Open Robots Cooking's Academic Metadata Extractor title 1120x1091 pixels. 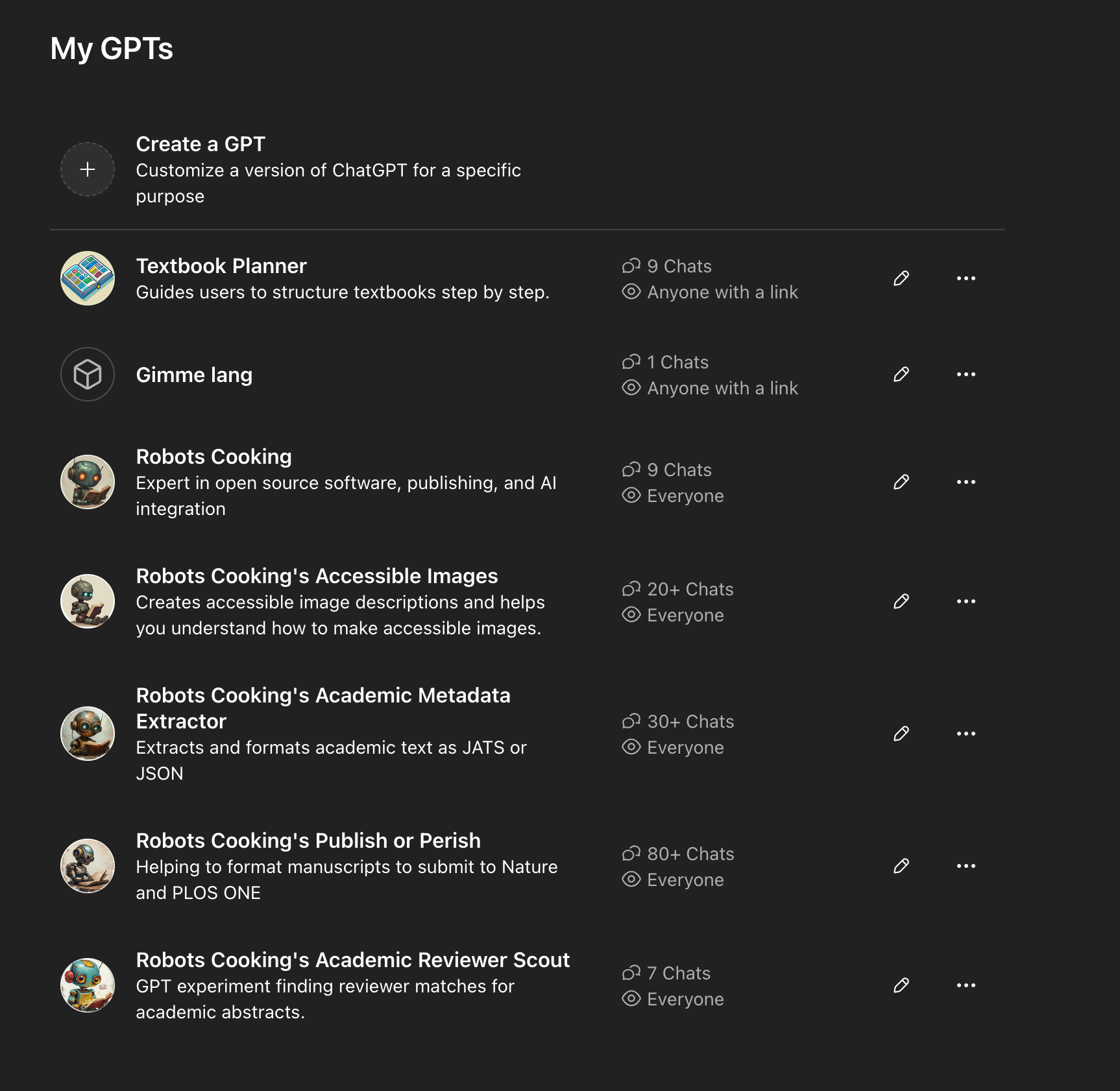coord(323,708)
